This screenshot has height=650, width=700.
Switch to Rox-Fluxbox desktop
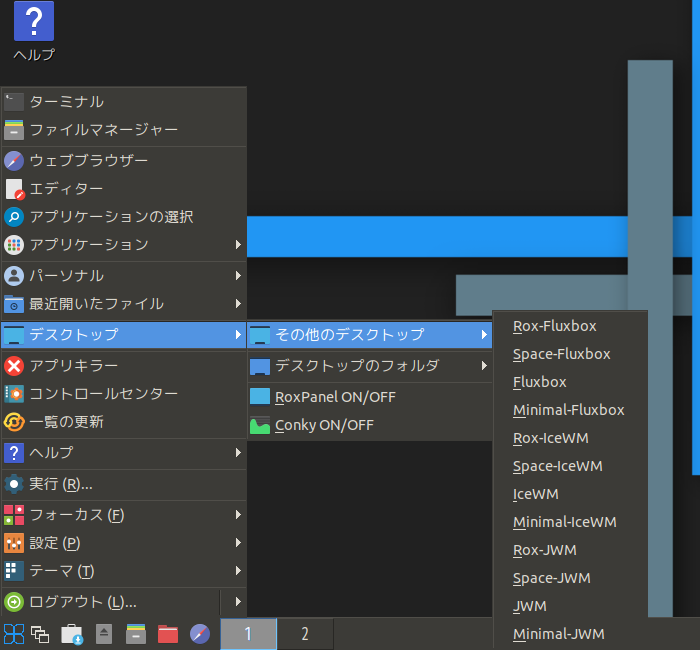(x=571, y=326)
